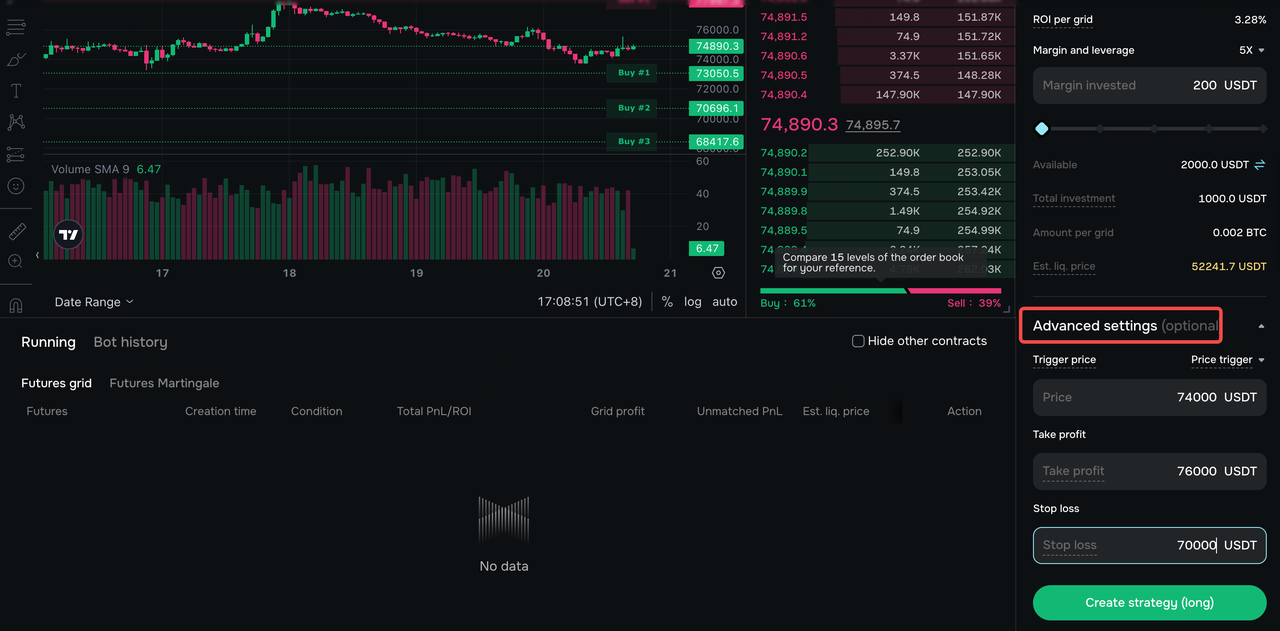Viewport: 1280px width, 631px height.
Task: Toggle the magnet snap mode
Action: point(16,305)
